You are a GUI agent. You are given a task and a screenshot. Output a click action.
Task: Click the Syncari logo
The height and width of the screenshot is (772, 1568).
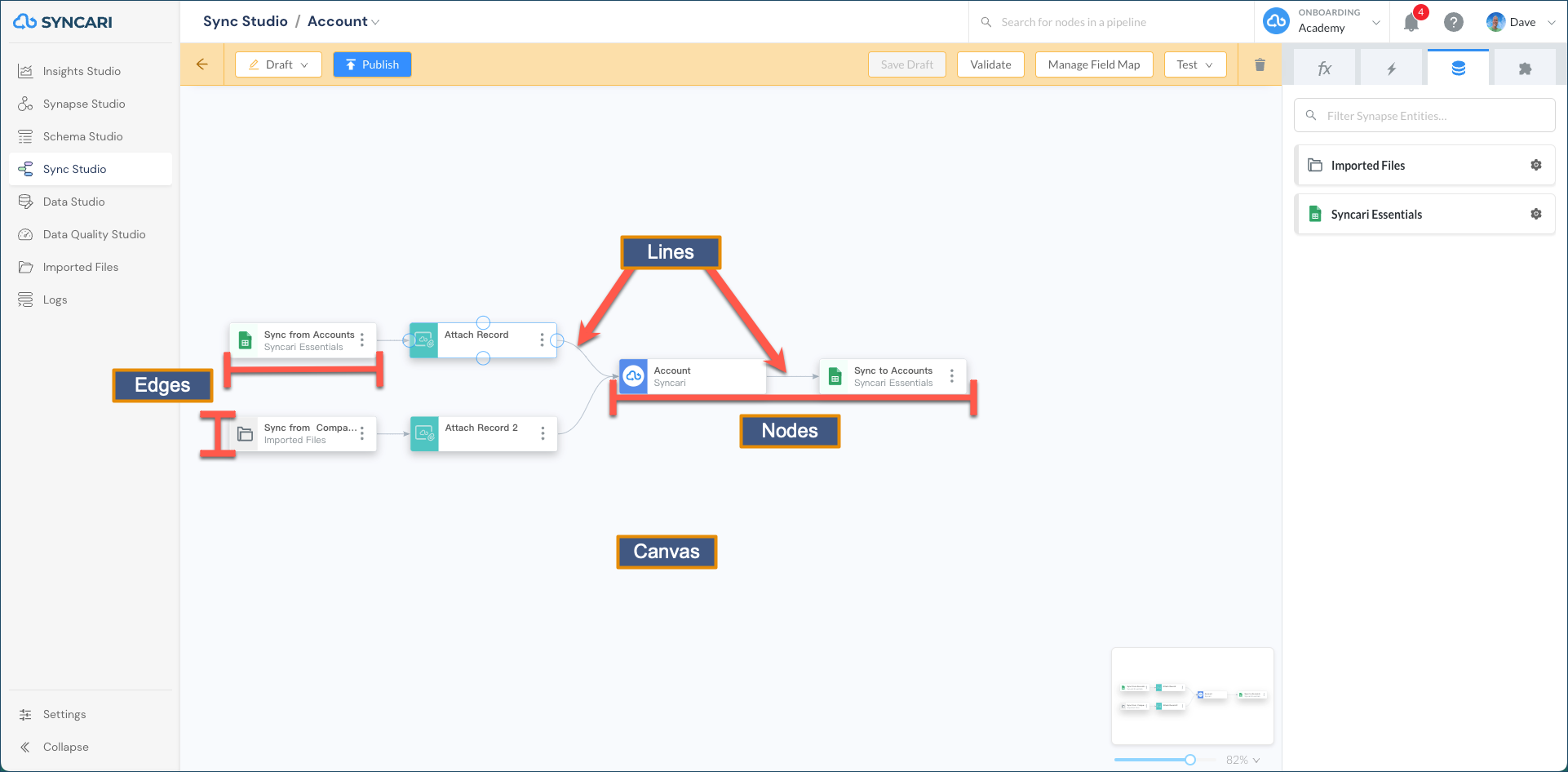63,22
